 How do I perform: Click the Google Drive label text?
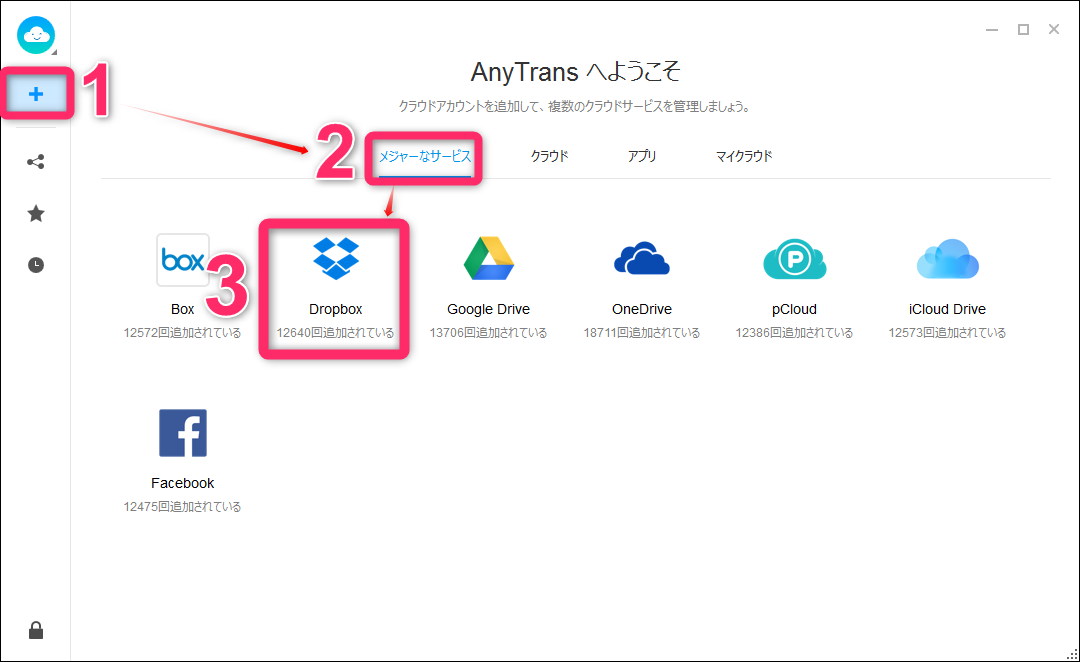(x=488, y=309)
